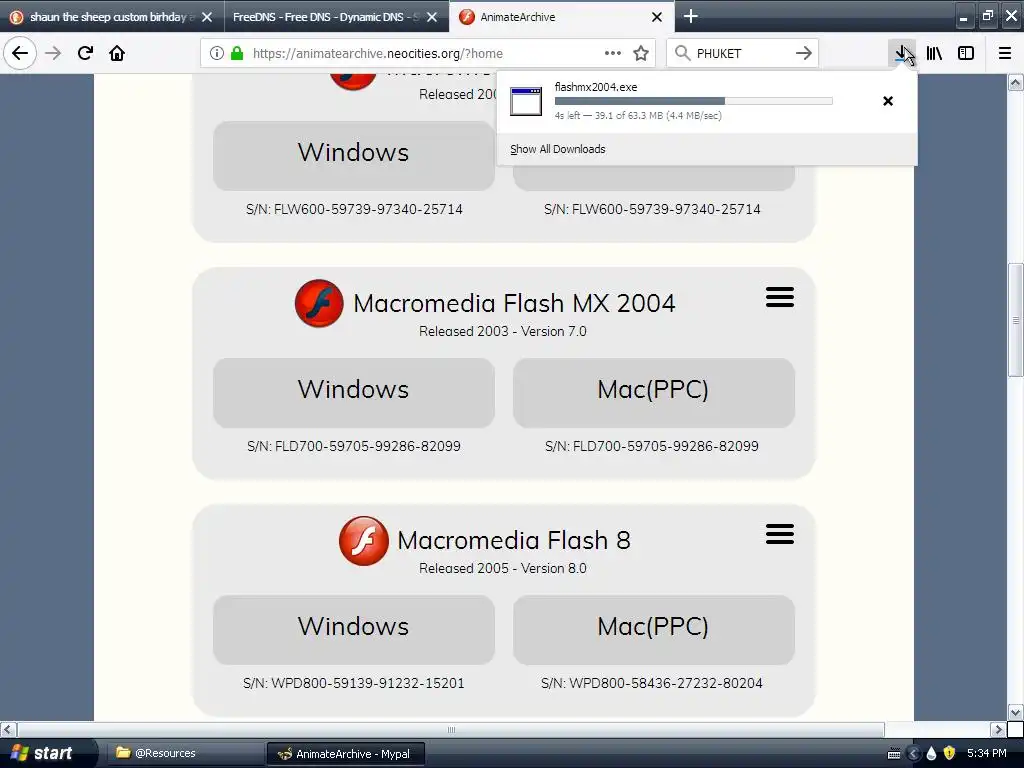Click the vertical scrollbar down arrow

1015,712
